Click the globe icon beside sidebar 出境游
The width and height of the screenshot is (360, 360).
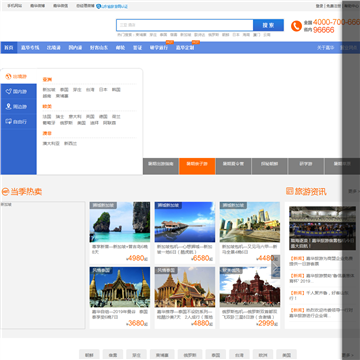[x=8, y=76]
